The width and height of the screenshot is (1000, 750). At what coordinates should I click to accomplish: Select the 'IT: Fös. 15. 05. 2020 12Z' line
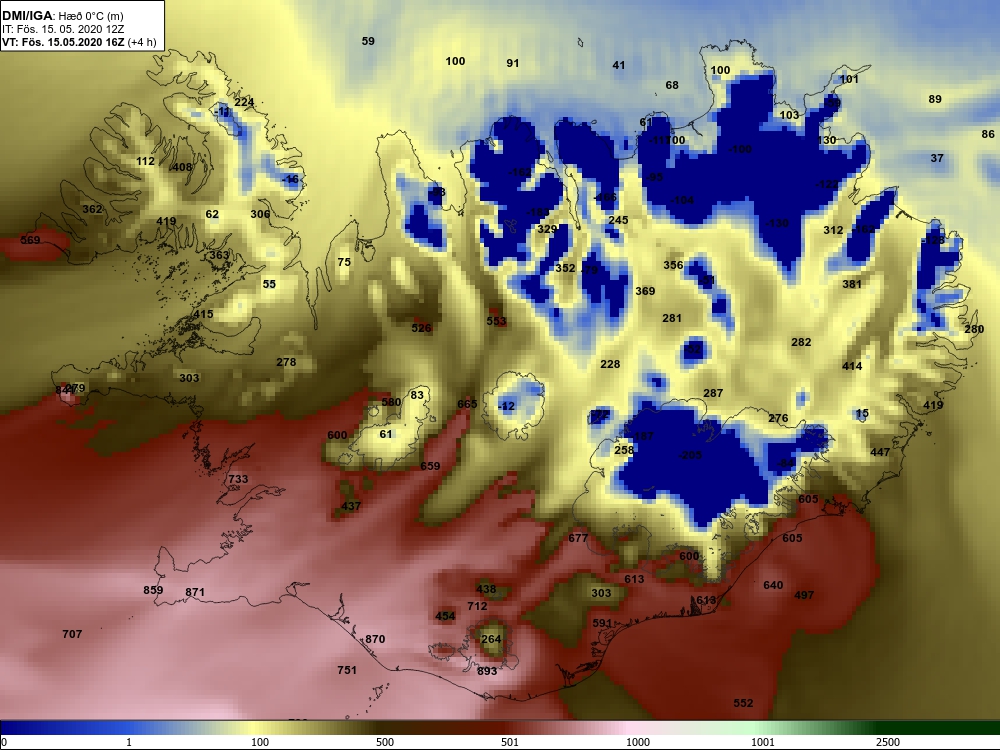tap(62, 29)
